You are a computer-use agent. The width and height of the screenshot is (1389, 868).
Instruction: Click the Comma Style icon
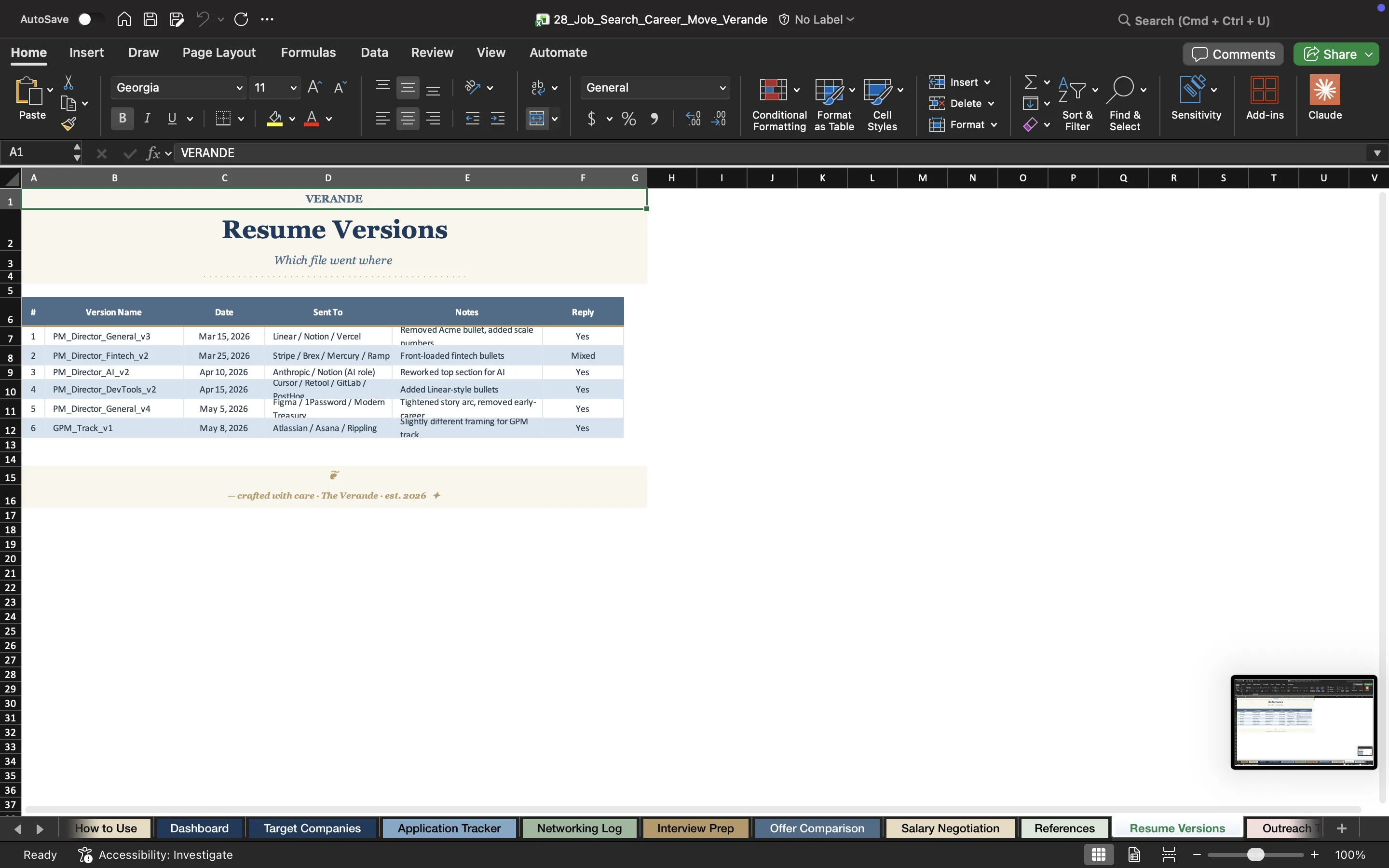tap(654, 119)
